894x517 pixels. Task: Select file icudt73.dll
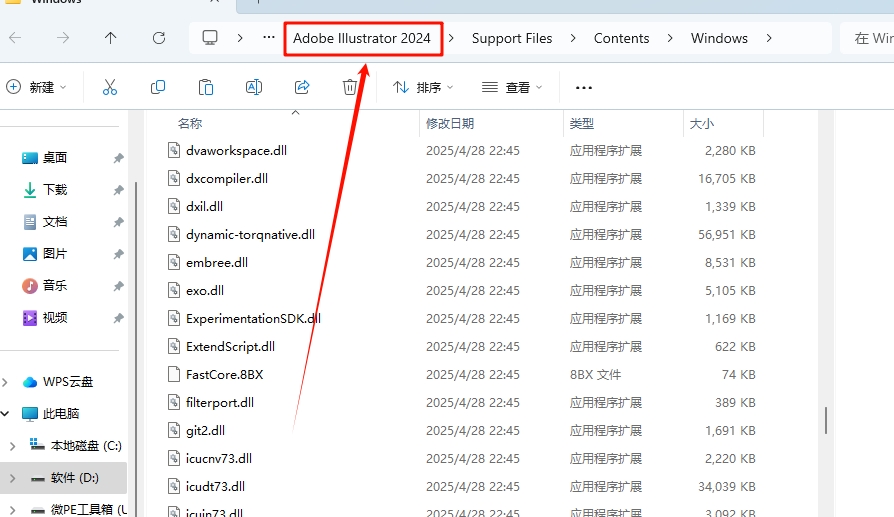[x=216, y=486]
